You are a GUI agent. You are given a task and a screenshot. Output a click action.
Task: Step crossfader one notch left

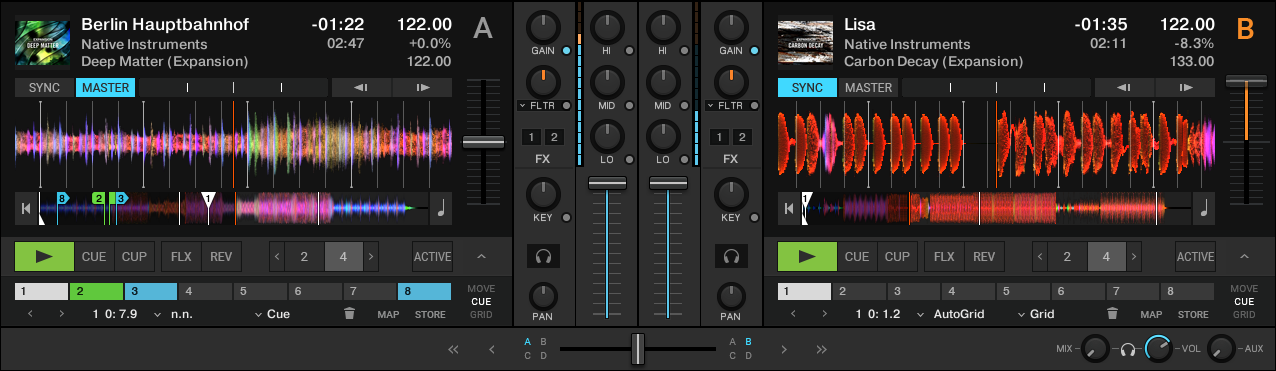point(491,349)
